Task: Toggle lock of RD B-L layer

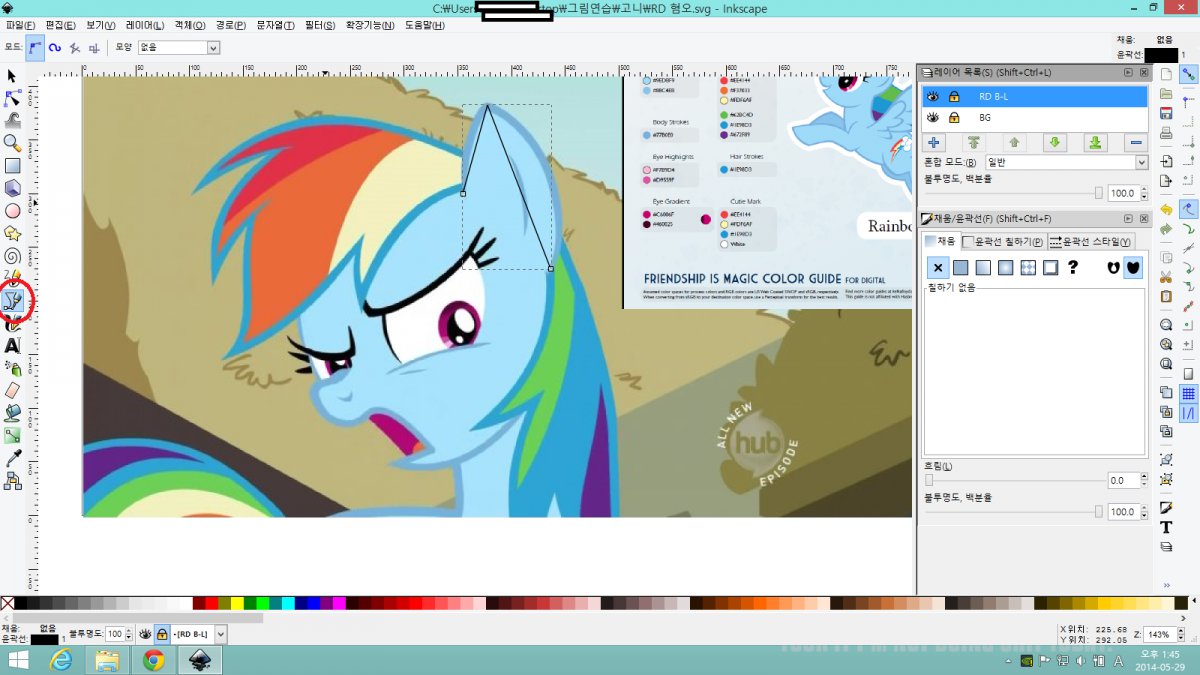Action: click(954, 96)
